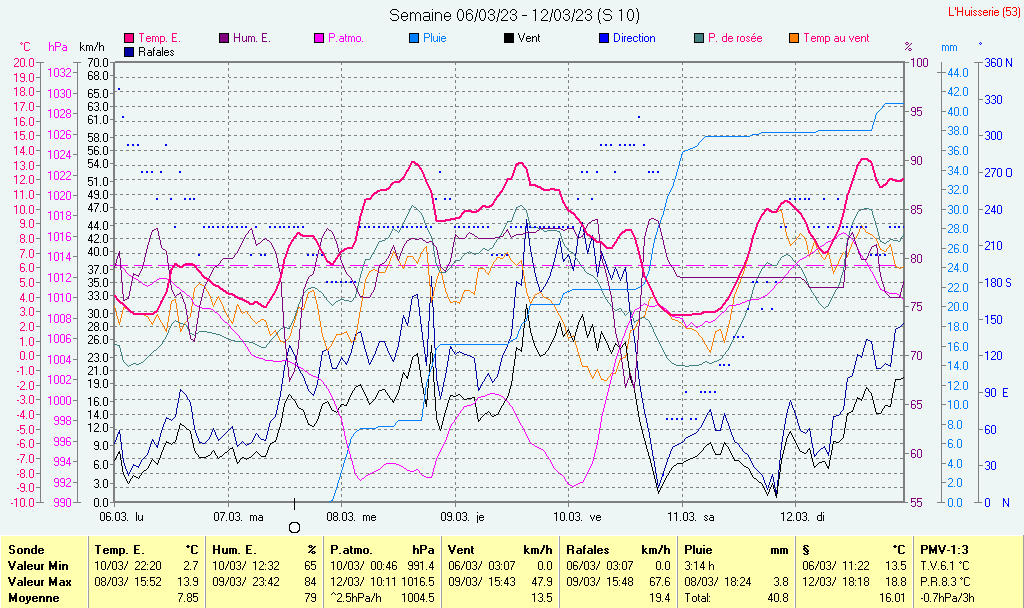Click the 12.03. di date label

click(x=803, y=517)
